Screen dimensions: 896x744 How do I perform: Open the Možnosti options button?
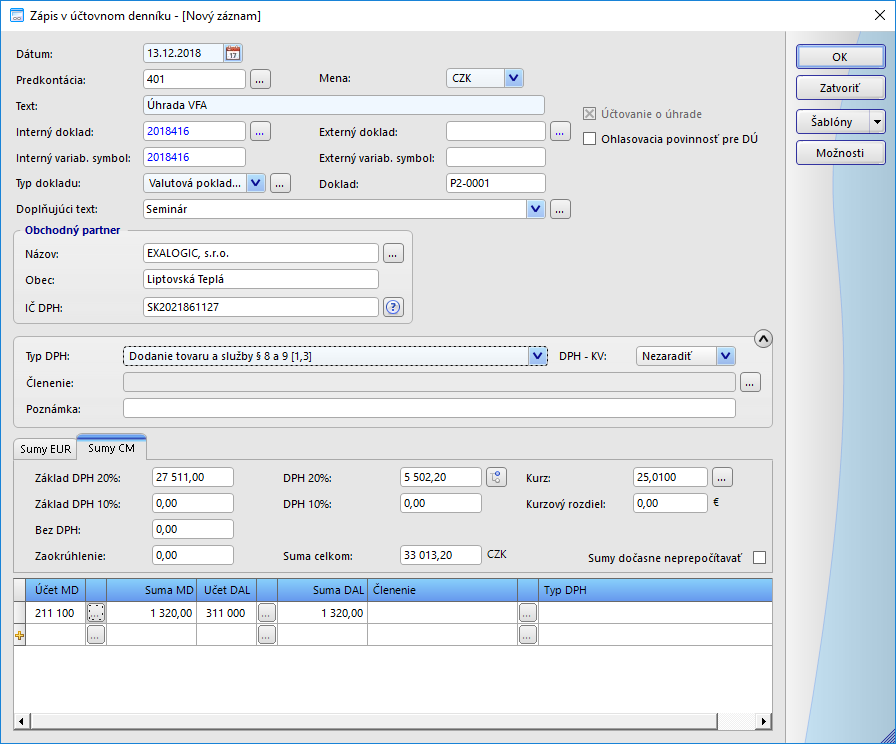pos(841,153)
